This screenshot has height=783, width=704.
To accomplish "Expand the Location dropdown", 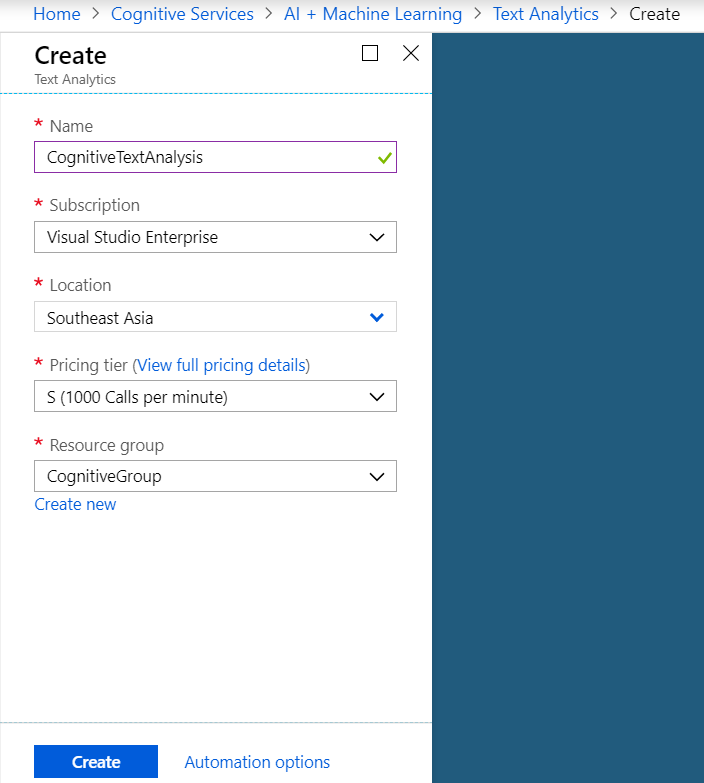I will (215, 317).
